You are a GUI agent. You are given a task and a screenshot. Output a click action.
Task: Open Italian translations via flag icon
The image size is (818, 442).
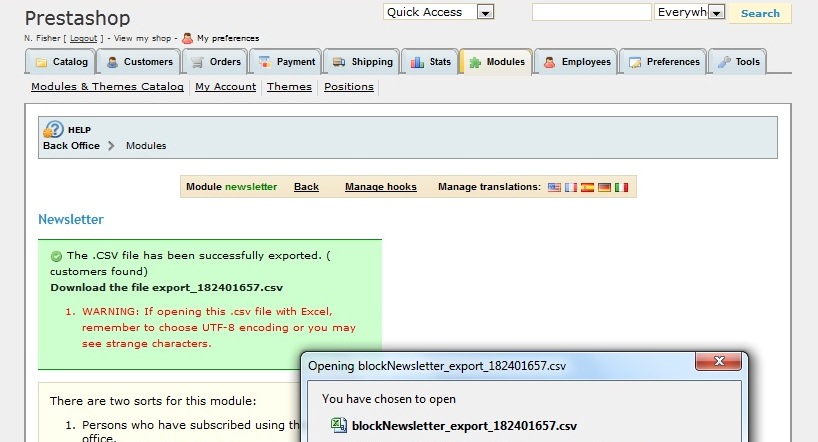click(621, 187)
